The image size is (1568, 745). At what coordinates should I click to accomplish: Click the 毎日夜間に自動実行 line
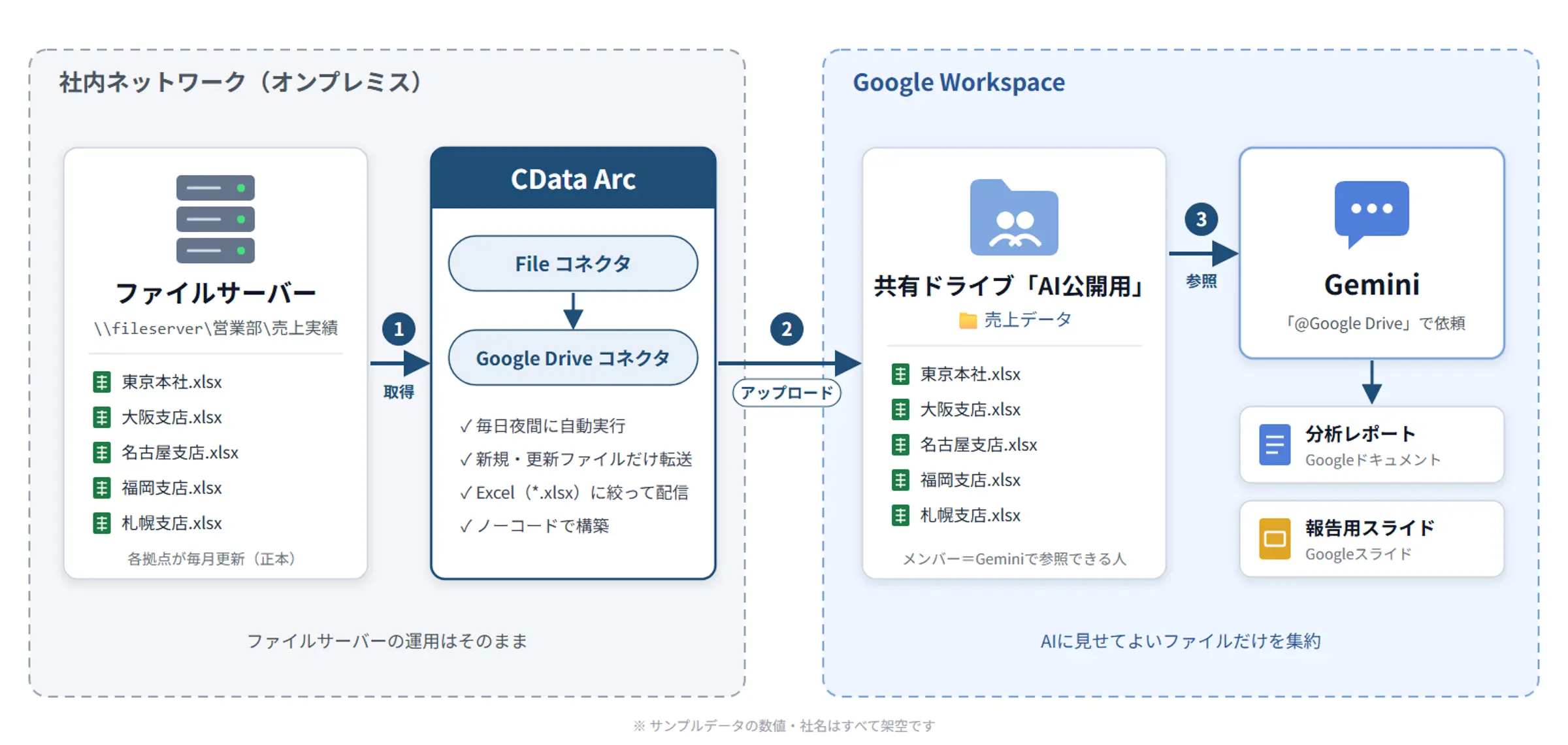[543, 426]
